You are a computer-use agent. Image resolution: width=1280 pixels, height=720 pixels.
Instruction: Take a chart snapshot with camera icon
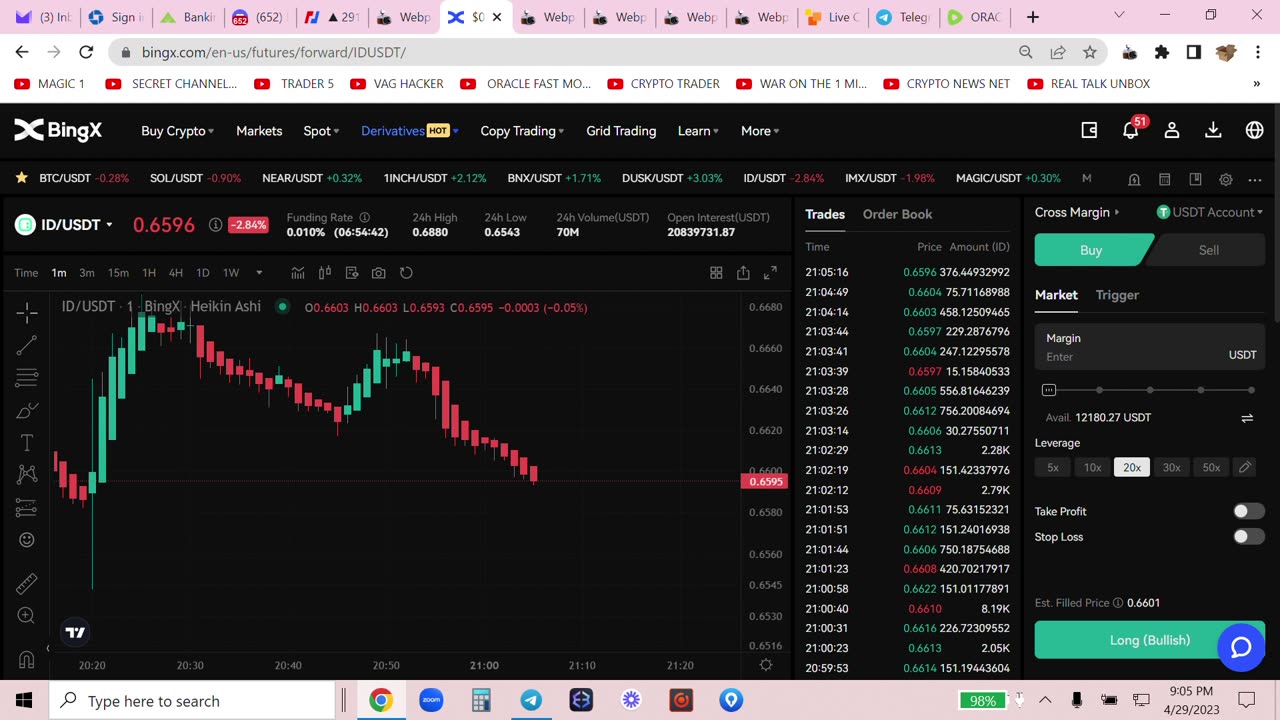(x=379, y=273)
